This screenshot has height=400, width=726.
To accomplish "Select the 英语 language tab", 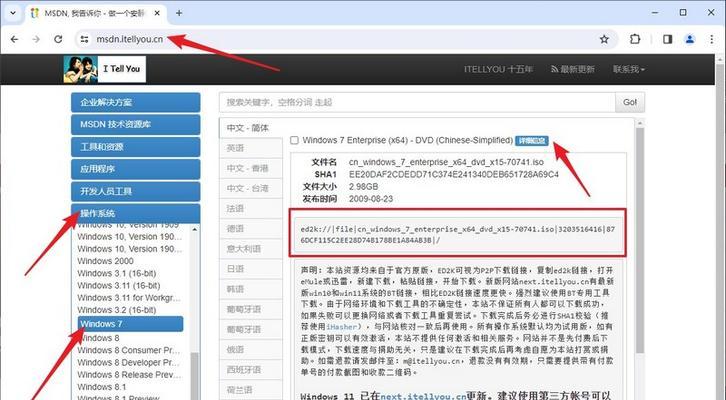I will click(250, 148).
